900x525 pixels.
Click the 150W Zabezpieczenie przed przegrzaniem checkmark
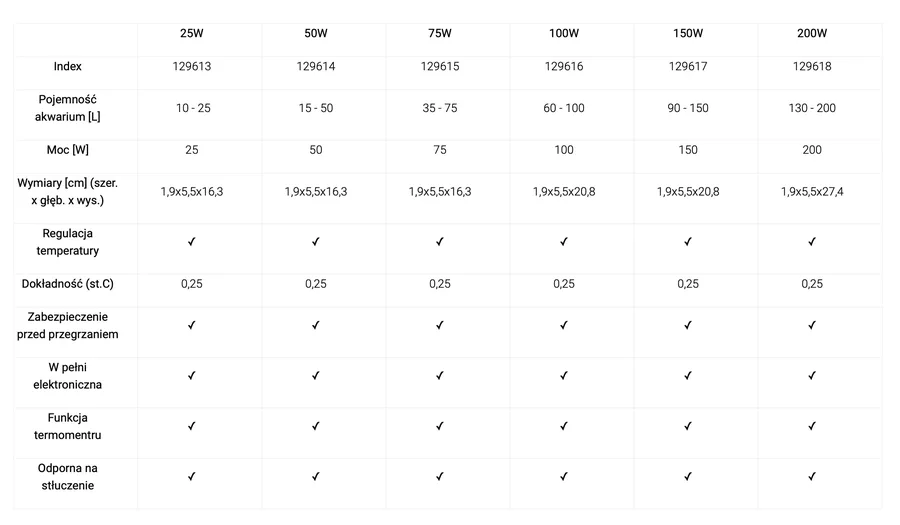(x=688, y=325)
